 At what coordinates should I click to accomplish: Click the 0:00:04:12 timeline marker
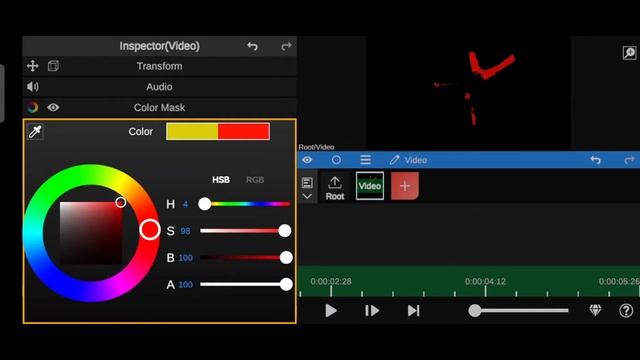coord(485,282)
